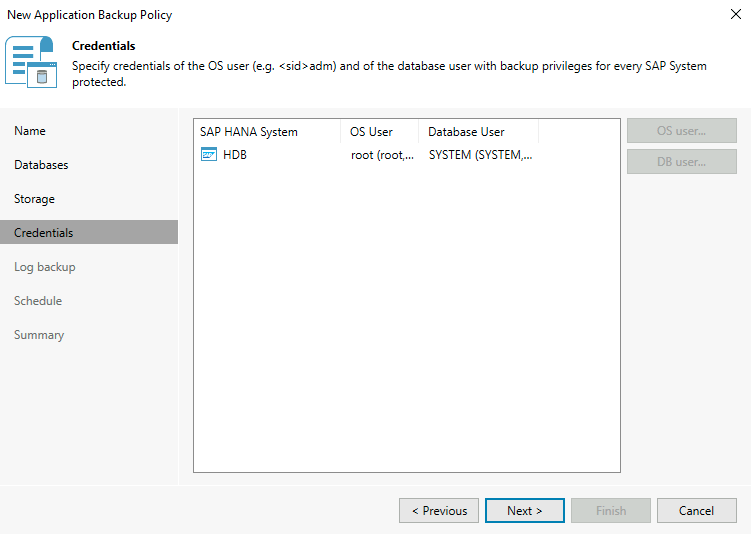This screenshot has width=751, height=534.
Task: Go back with the Previous button
Action: pos(439,511)
